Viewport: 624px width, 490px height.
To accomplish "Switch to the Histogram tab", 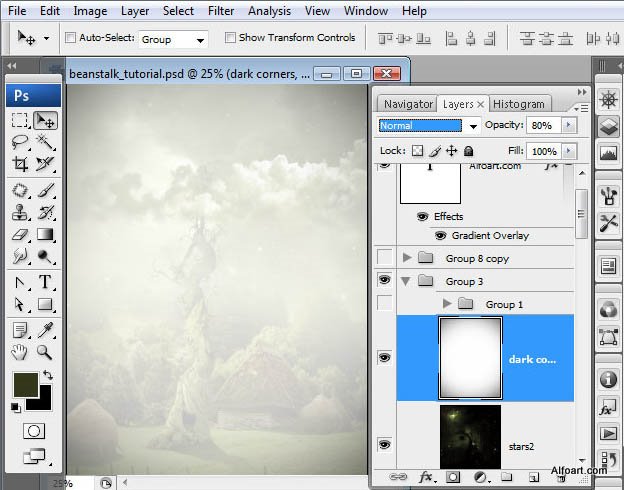I will [519, 104].
